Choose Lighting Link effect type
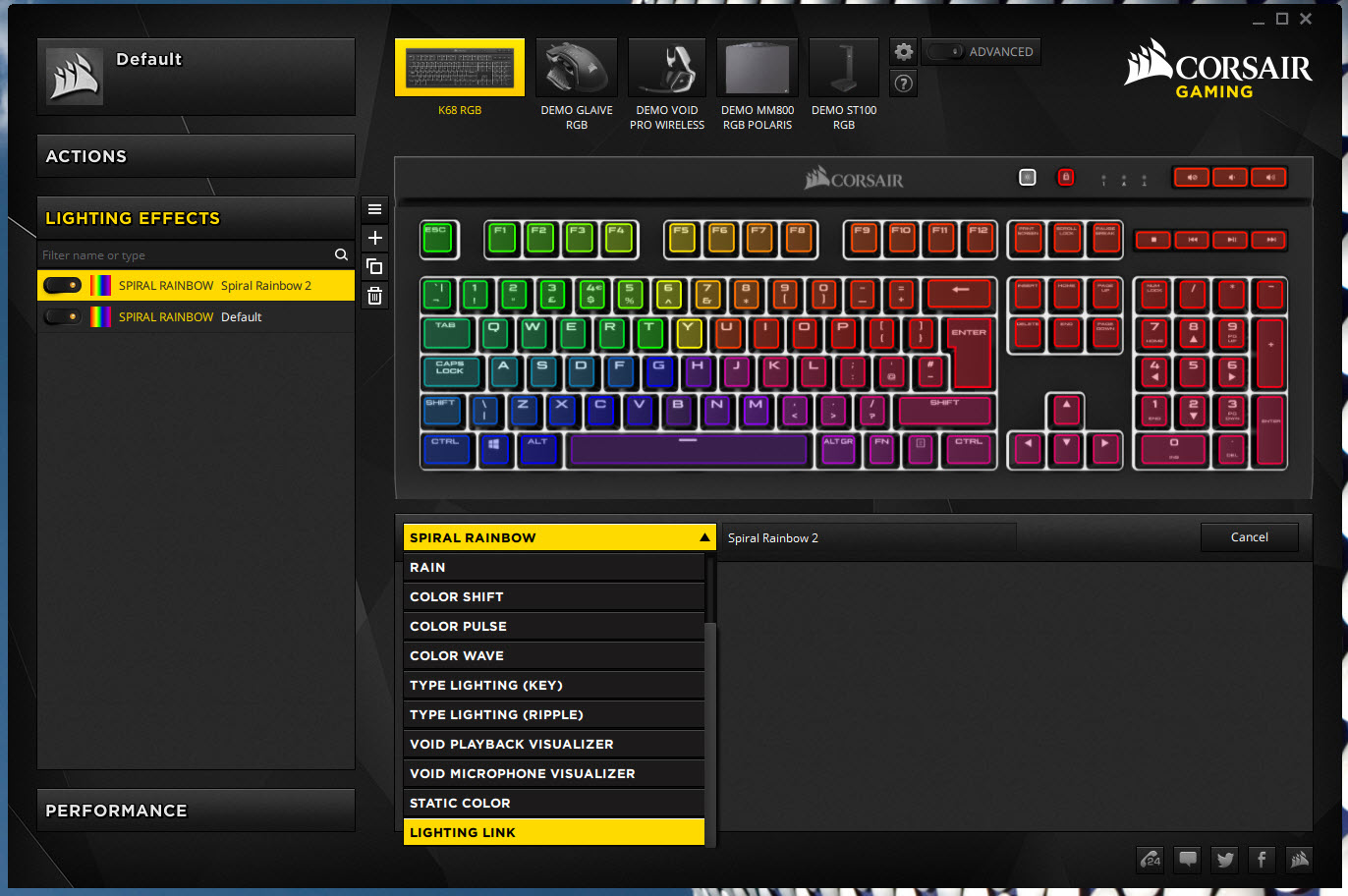The height and width of the screenshot is (896, 1348). coord(554,832)
